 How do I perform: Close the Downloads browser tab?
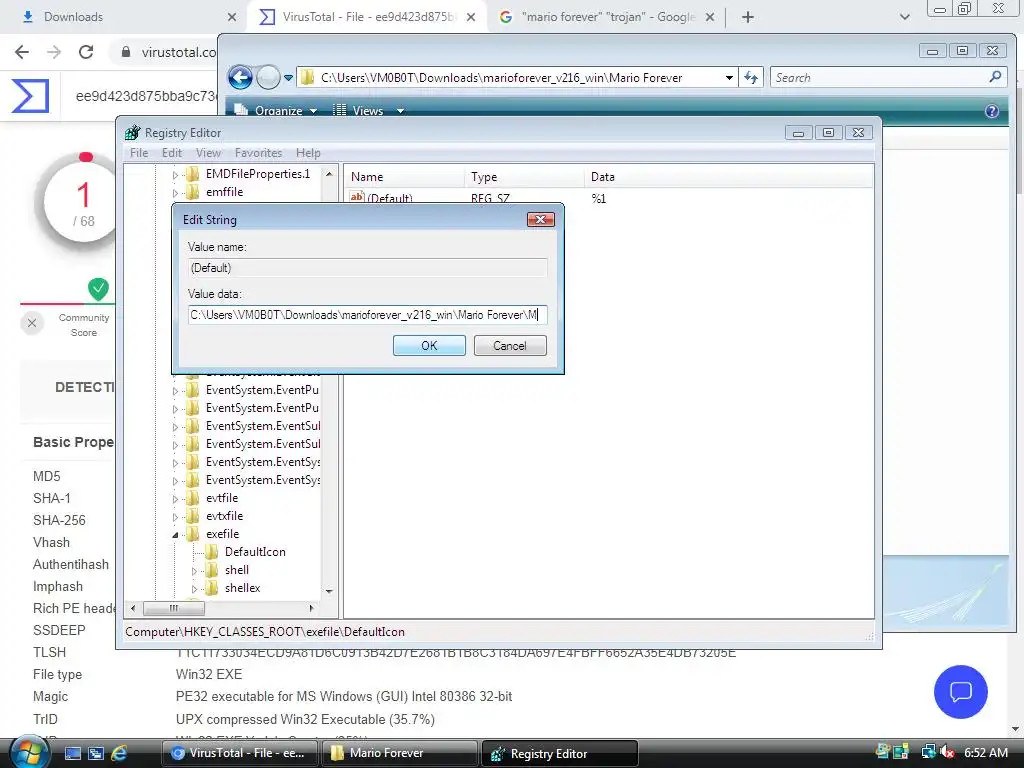(x=231, y=17)
